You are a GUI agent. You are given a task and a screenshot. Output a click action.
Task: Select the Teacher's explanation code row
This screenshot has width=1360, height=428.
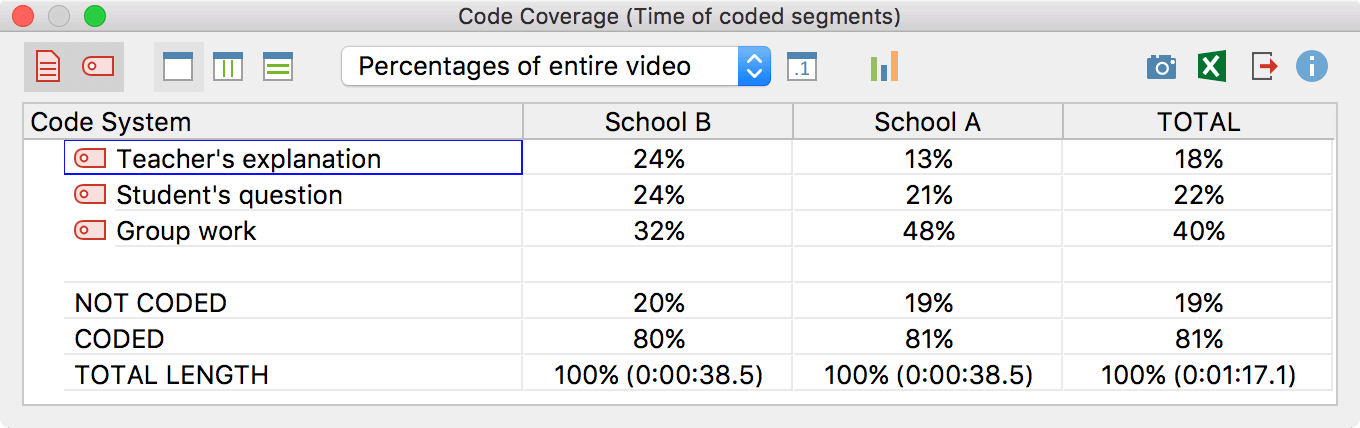(x=293, y=158)
